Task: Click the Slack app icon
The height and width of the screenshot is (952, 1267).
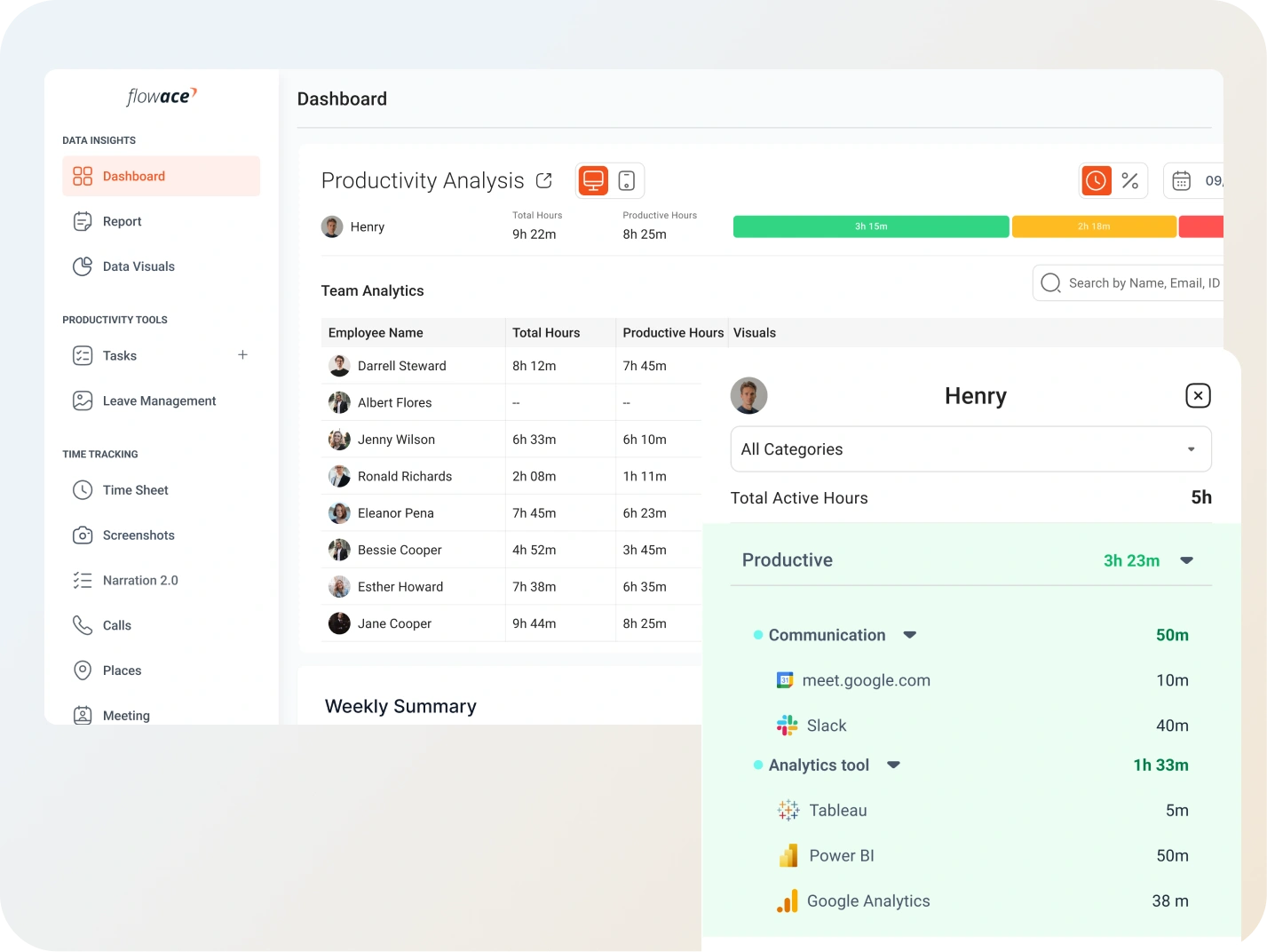Action: coord(787,726)
